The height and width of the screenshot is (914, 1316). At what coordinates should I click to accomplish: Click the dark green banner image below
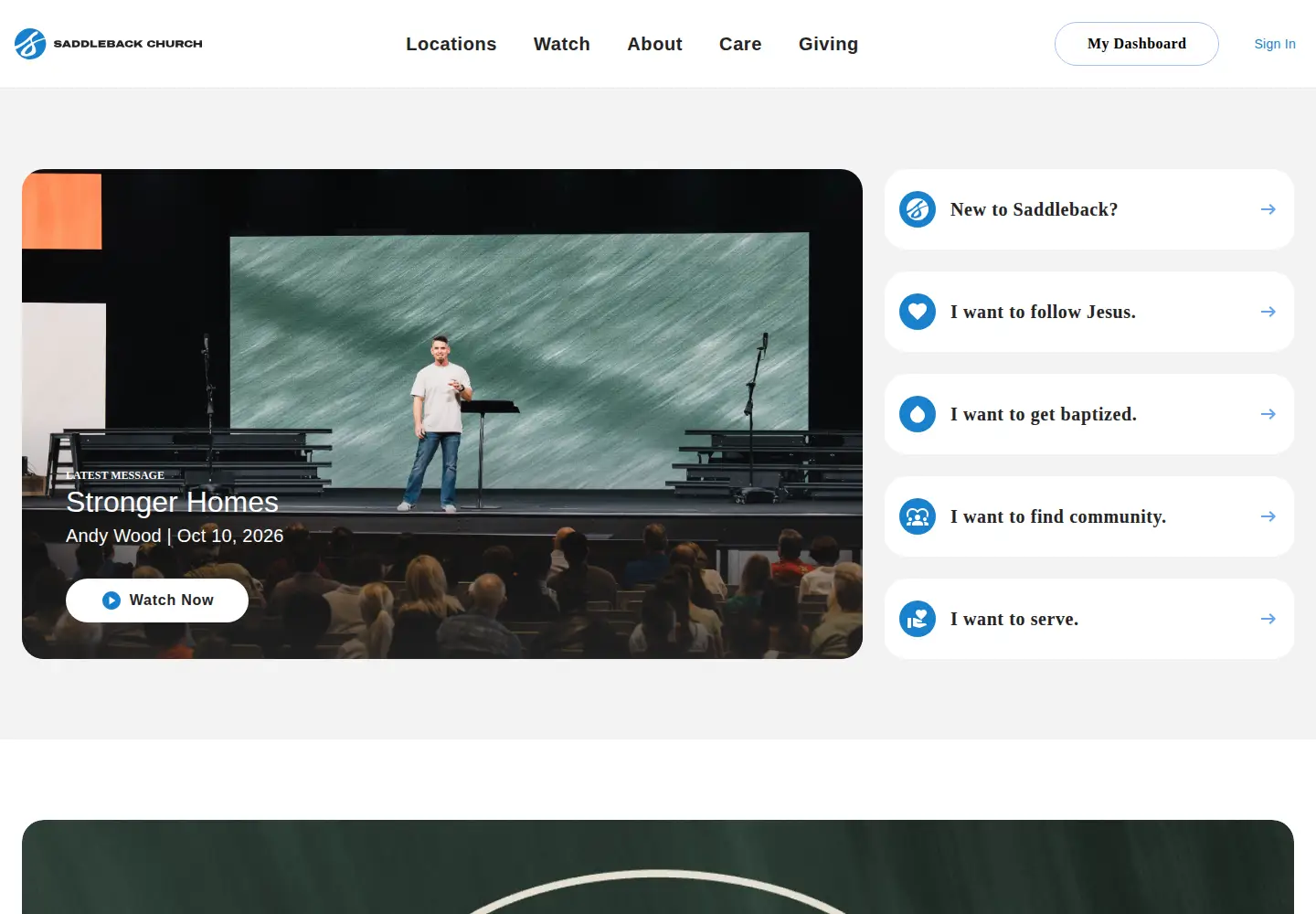click(x=658, y=866)
